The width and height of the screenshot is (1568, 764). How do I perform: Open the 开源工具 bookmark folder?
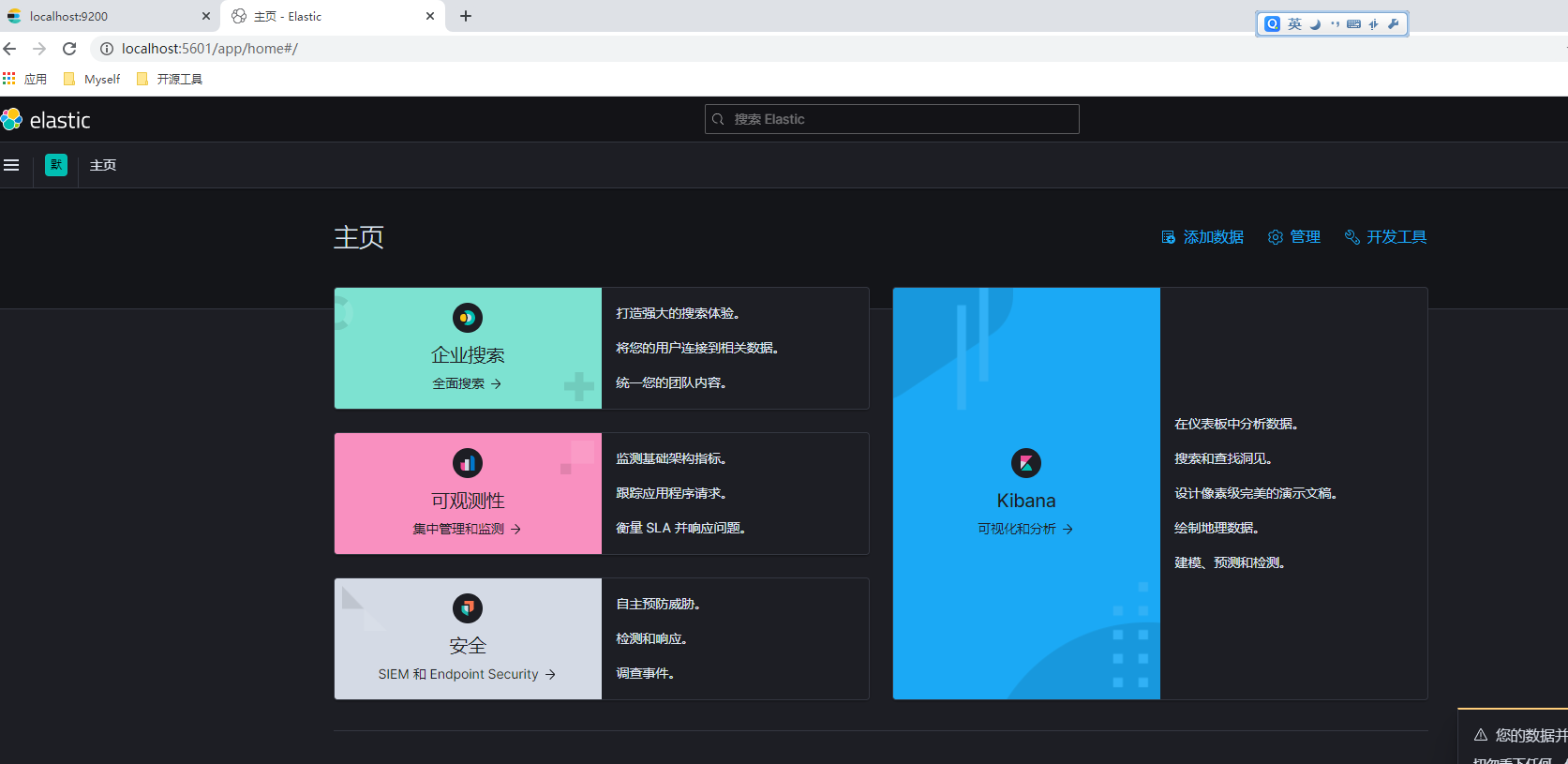170,79
